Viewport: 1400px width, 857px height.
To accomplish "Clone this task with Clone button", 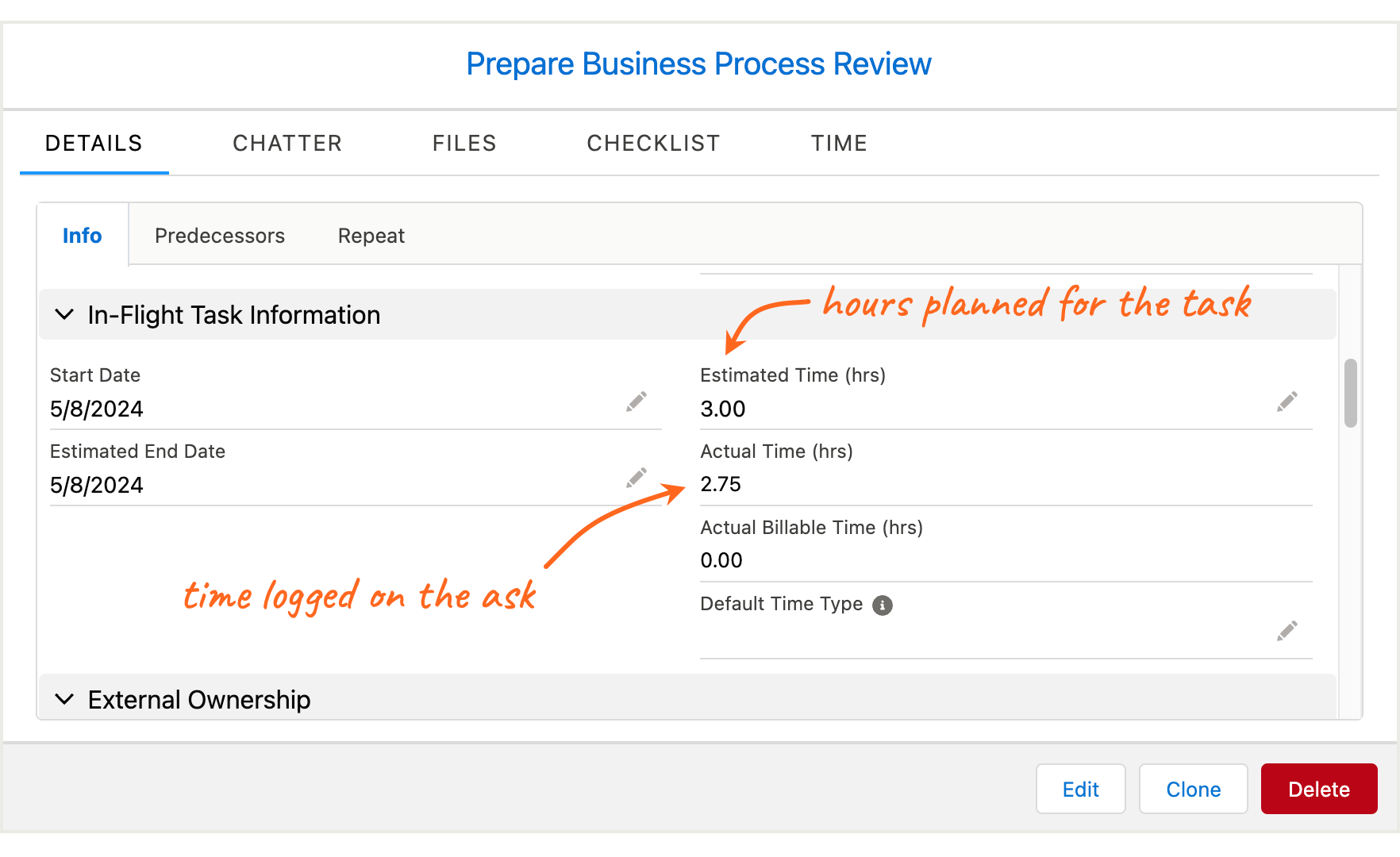I will pyautogui.click(x=1194, y=789).
